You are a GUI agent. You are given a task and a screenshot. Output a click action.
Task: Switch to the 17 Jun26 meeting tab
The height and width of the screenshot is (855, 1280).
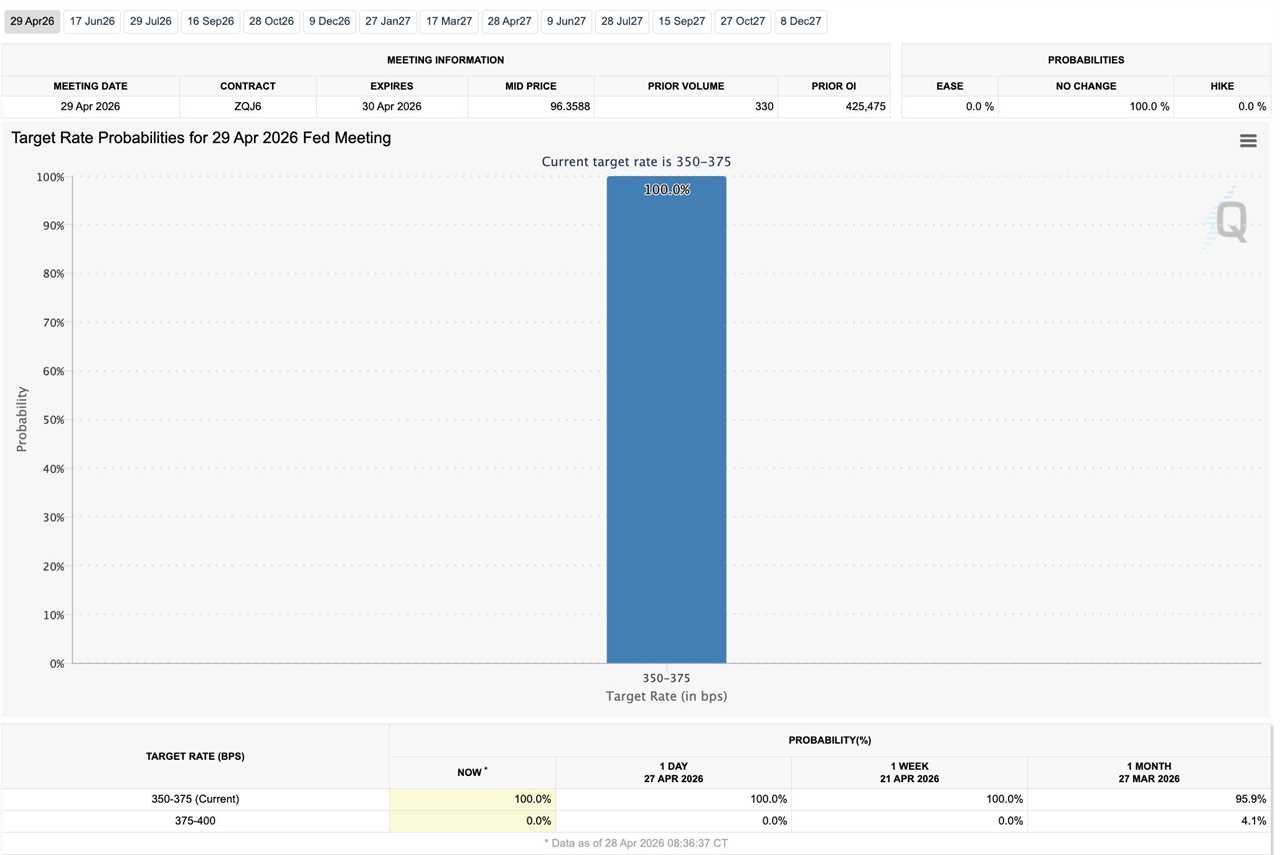click(x=91, y=20)
